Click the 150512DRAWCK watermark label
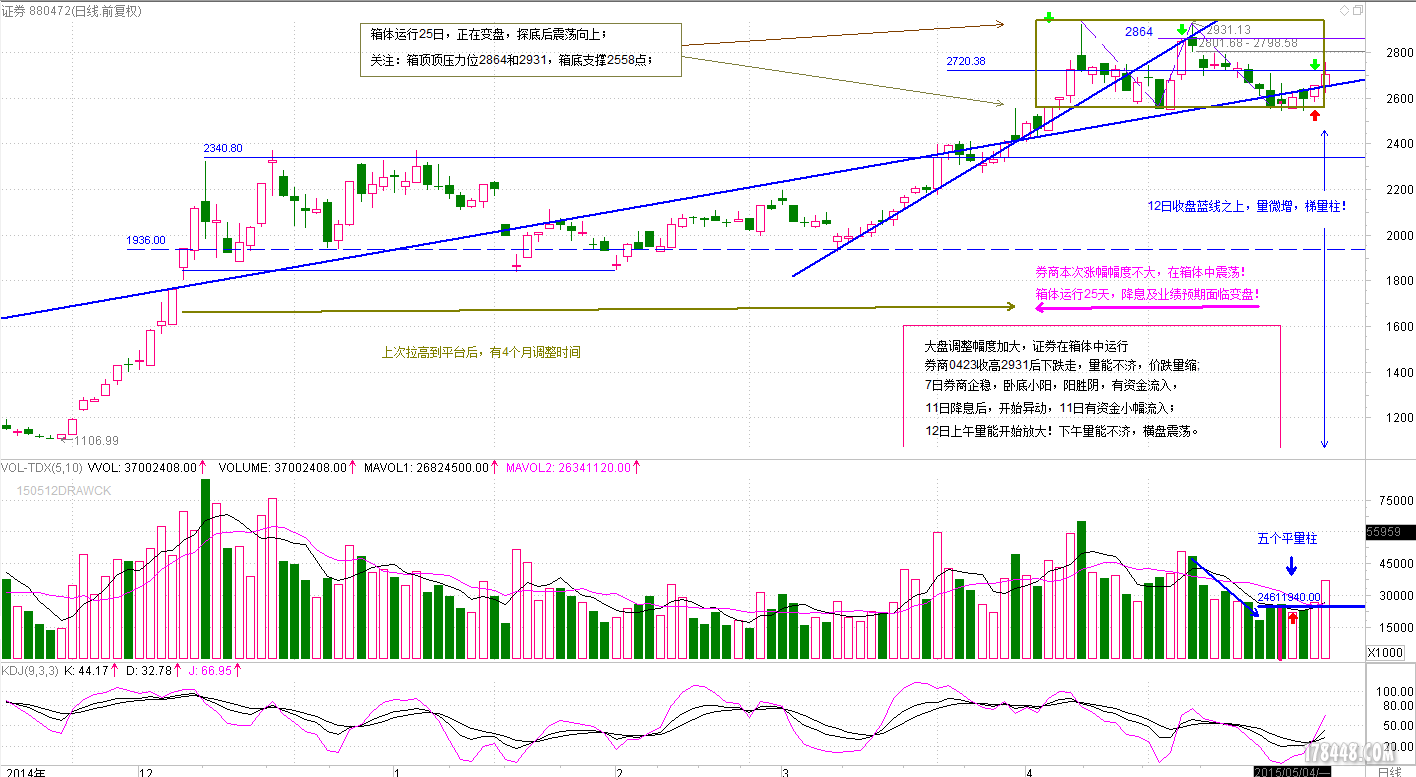 tap(63, 490)
